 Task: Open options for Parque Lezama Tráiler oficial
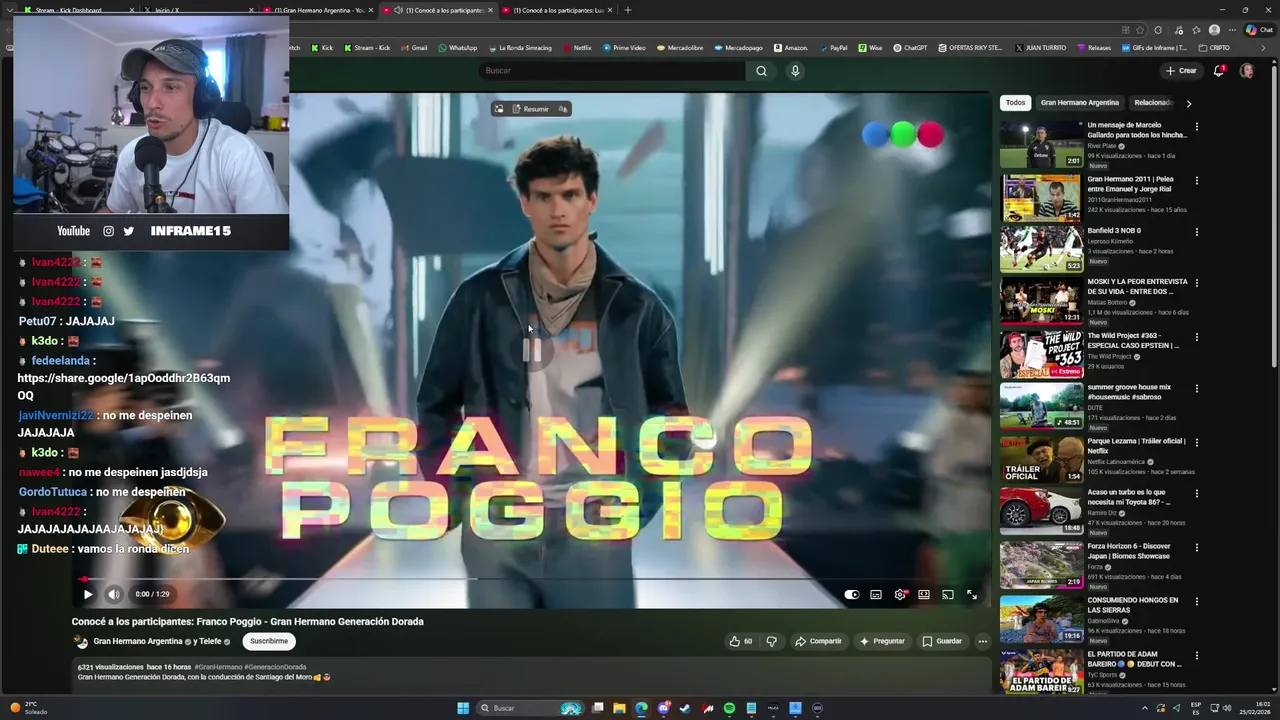(x=1197, y=442)
